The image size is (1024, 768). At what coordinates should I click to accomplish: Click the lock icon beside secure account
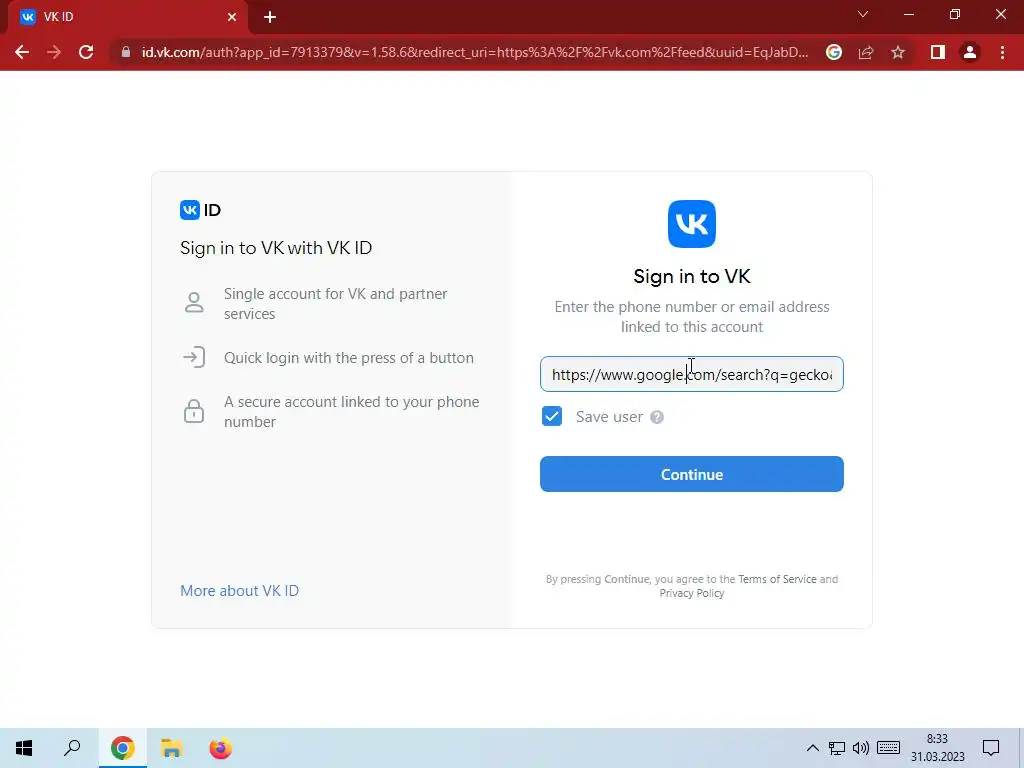click(x=194, y=411)
